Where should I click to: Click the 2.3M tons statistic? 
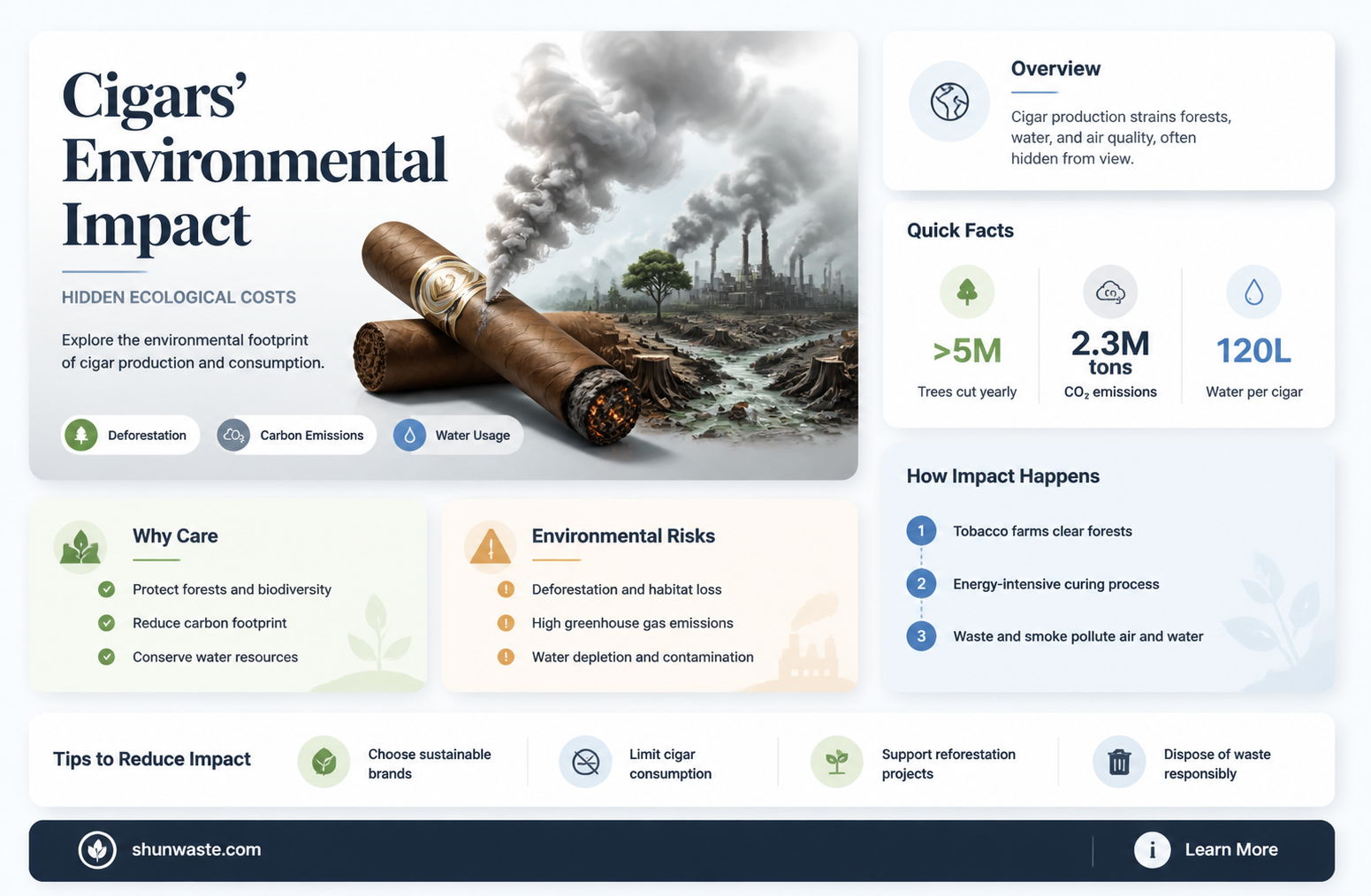click(1110, 353)
